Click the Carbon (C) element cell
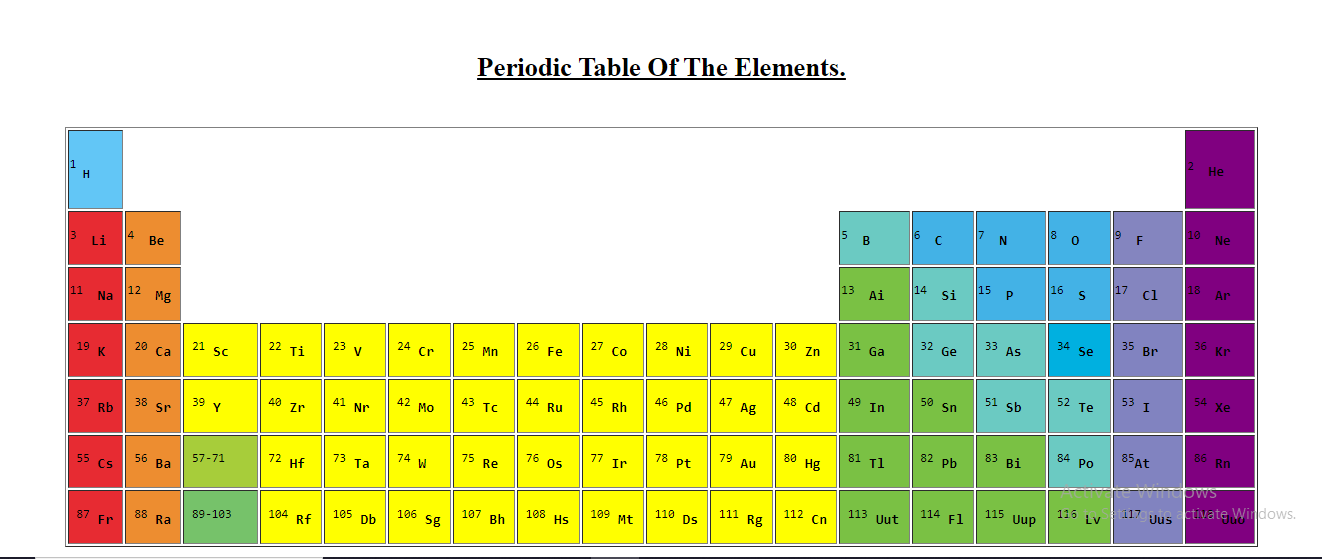Image resolution: width=1322 pixels, height=559 pixels. (x=942, y=238)
